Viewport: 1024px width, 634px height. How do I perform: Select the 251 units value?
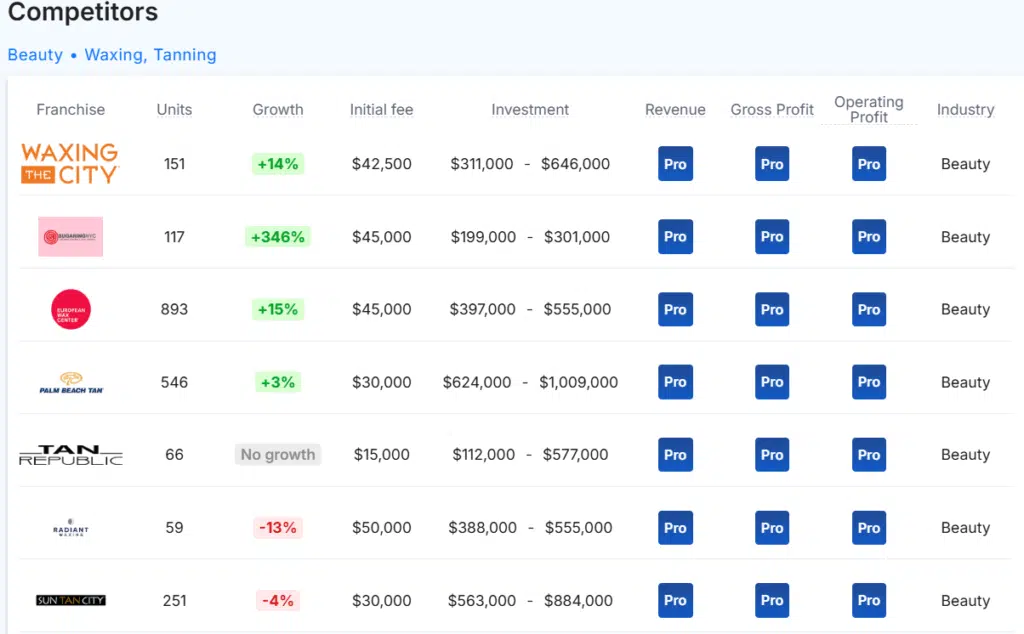coord(174,600)
